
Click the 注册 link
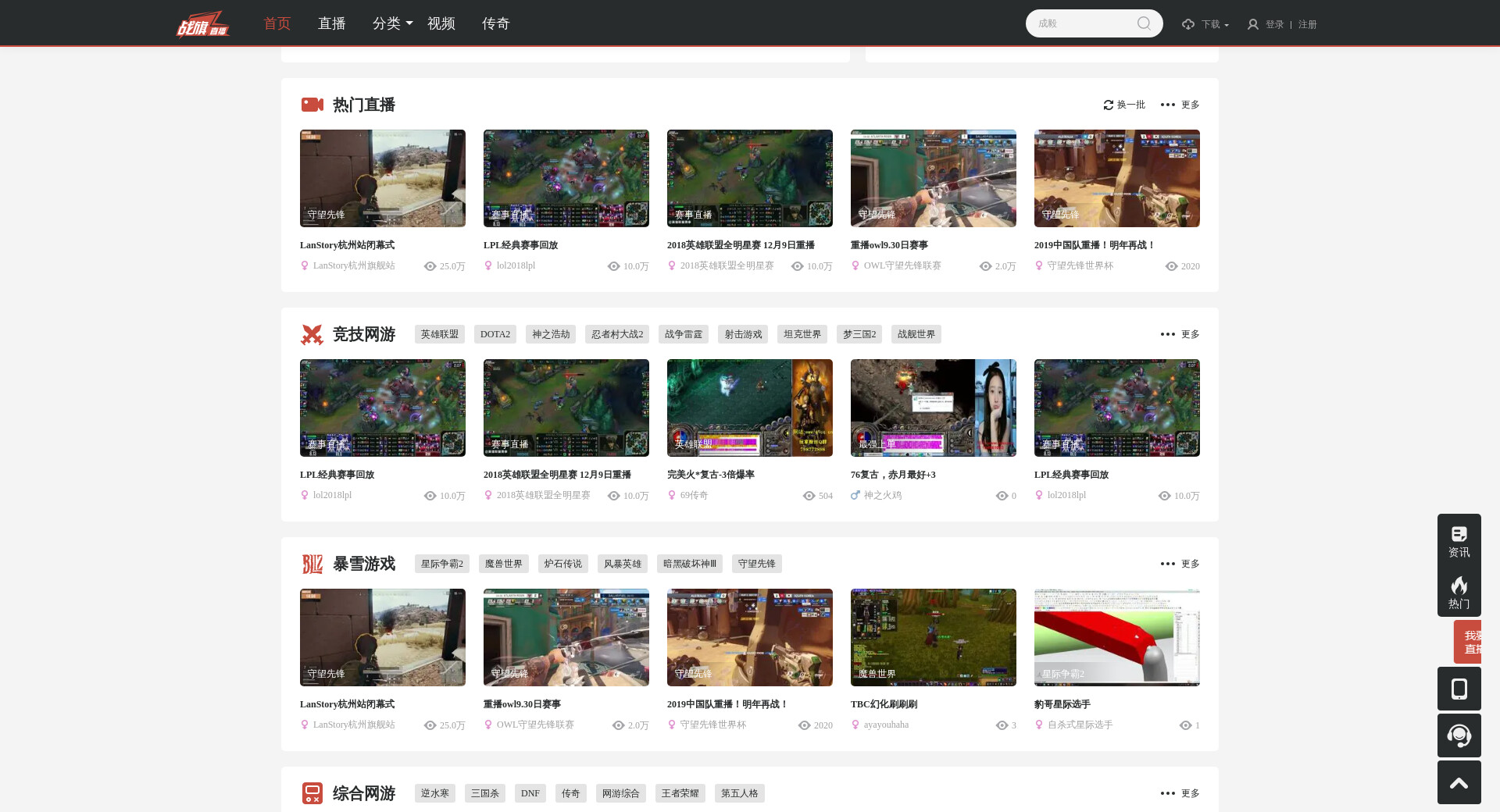tap(1308, 24)
